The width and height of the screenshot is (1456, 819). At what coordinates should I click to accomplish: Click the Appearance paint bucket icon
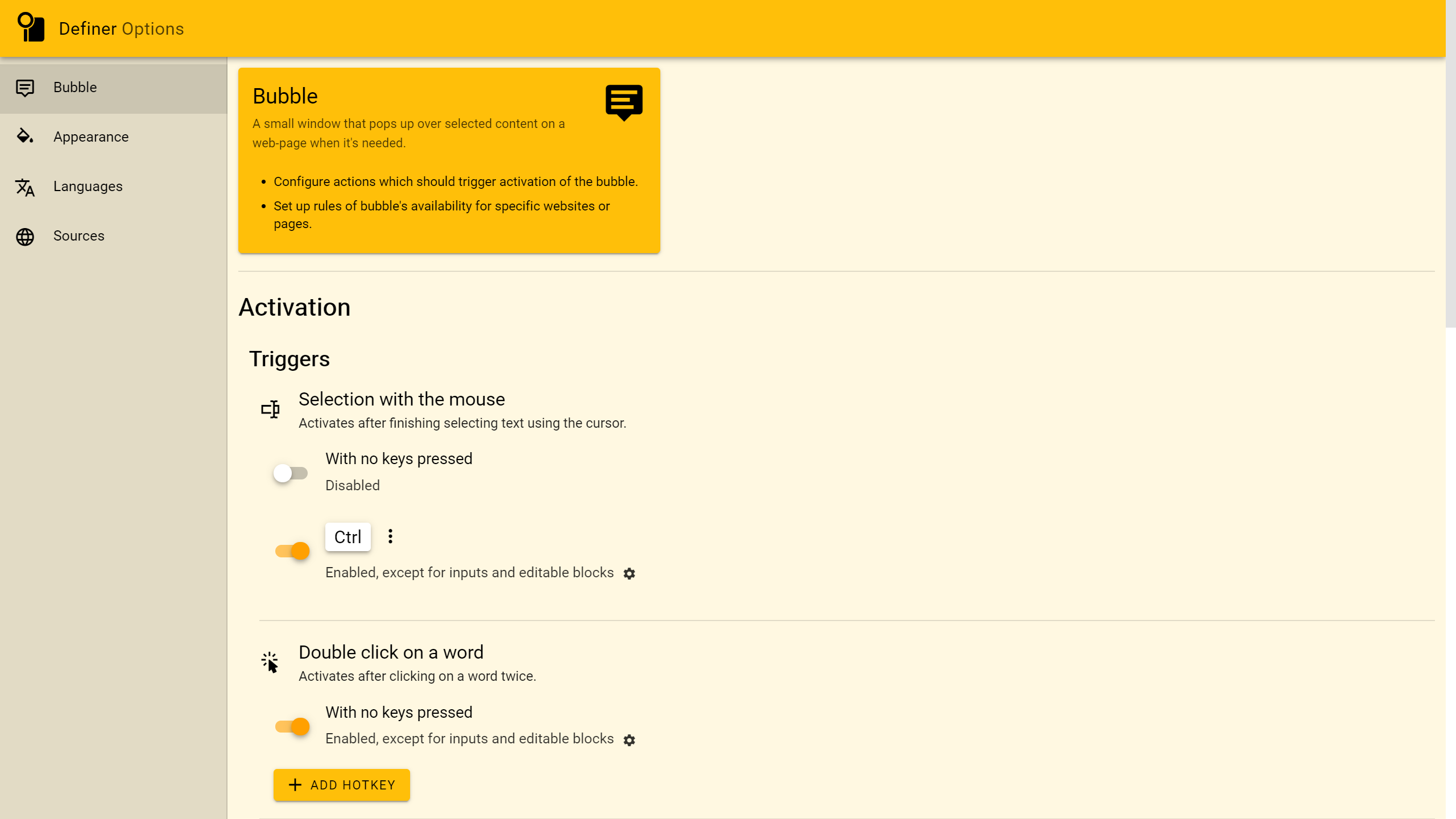25,136
